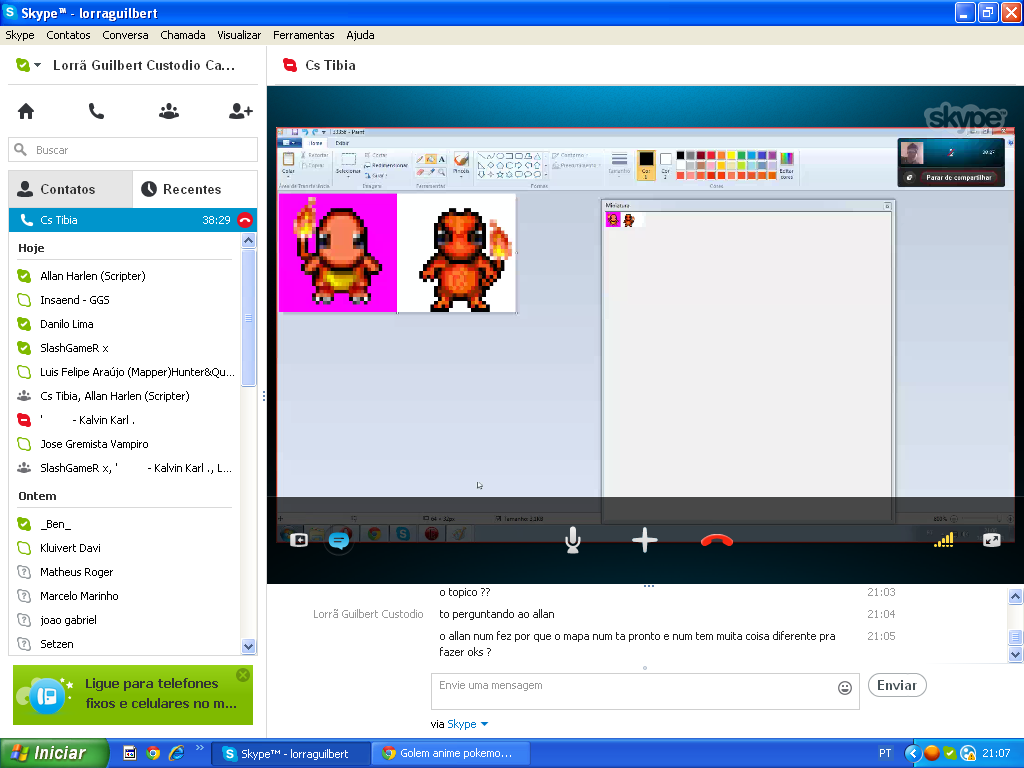Select the active Cs Tibia call row
The height and width of the screenshot is (768, 1024).
[133, 220]
